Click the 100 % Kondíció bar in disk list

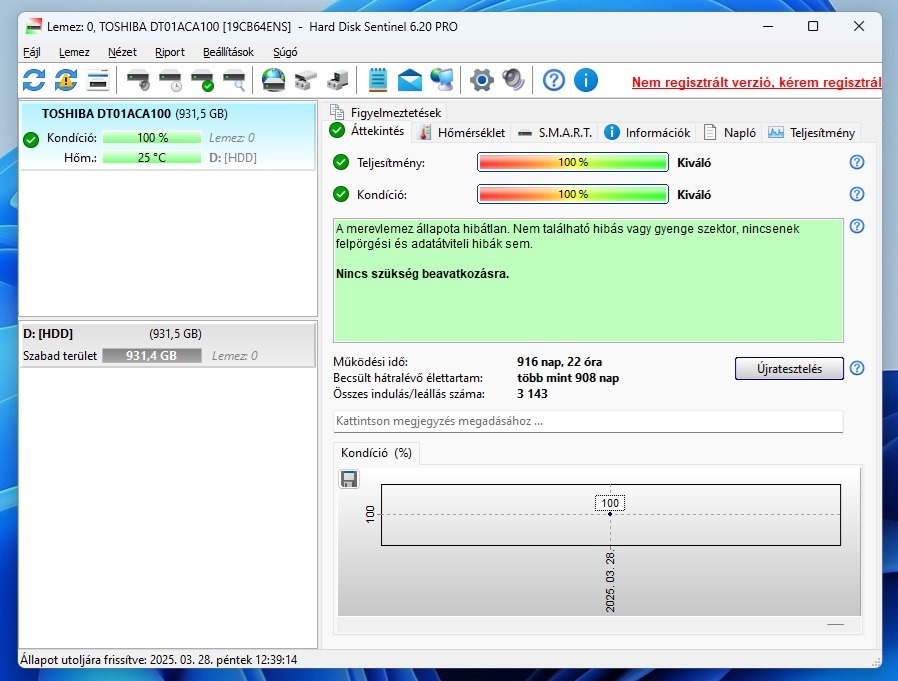pos(152,137)
